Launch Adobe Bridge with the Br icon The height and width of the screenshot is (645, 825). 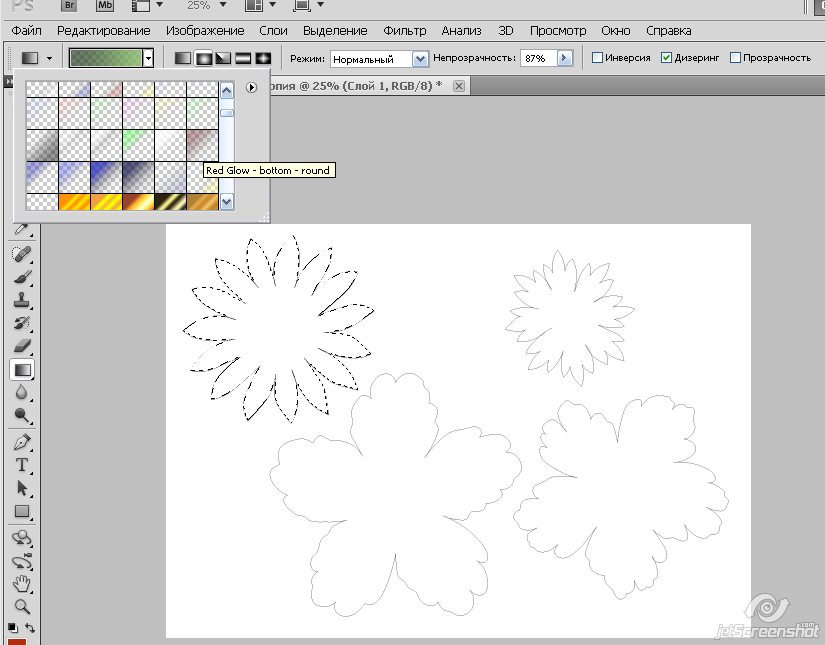tap(68, 5)
